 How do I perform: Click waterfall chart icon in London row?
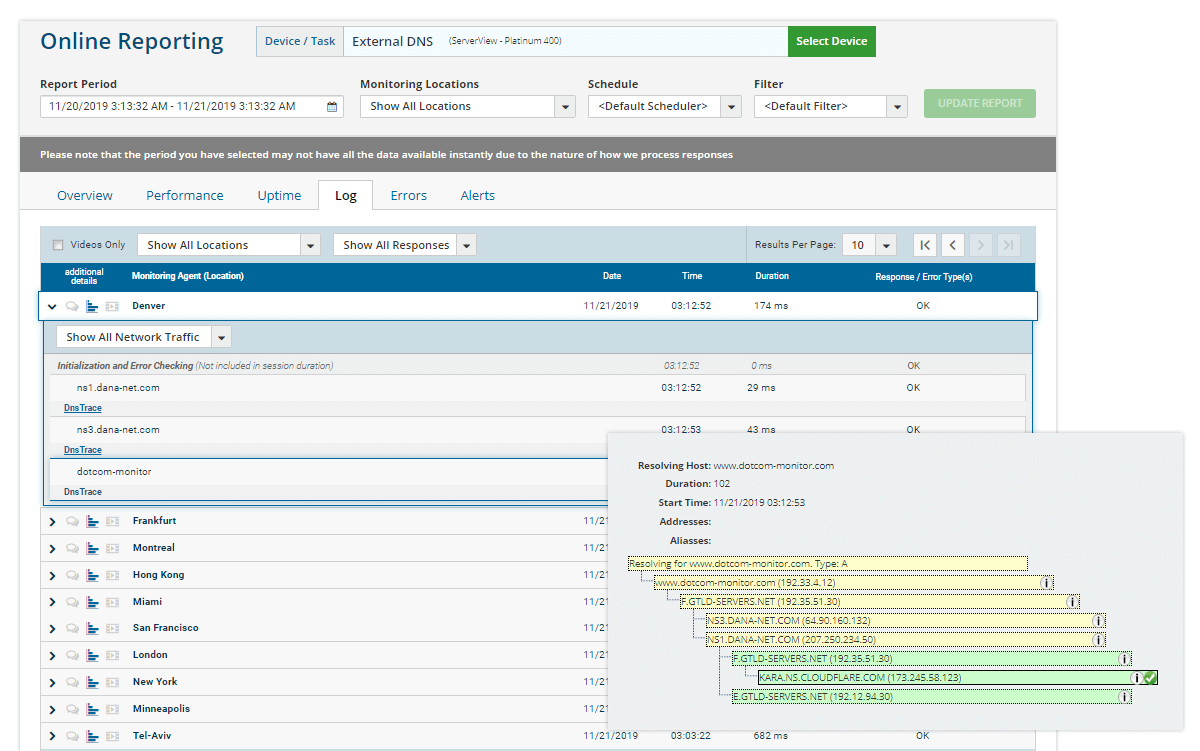[92, 655]
